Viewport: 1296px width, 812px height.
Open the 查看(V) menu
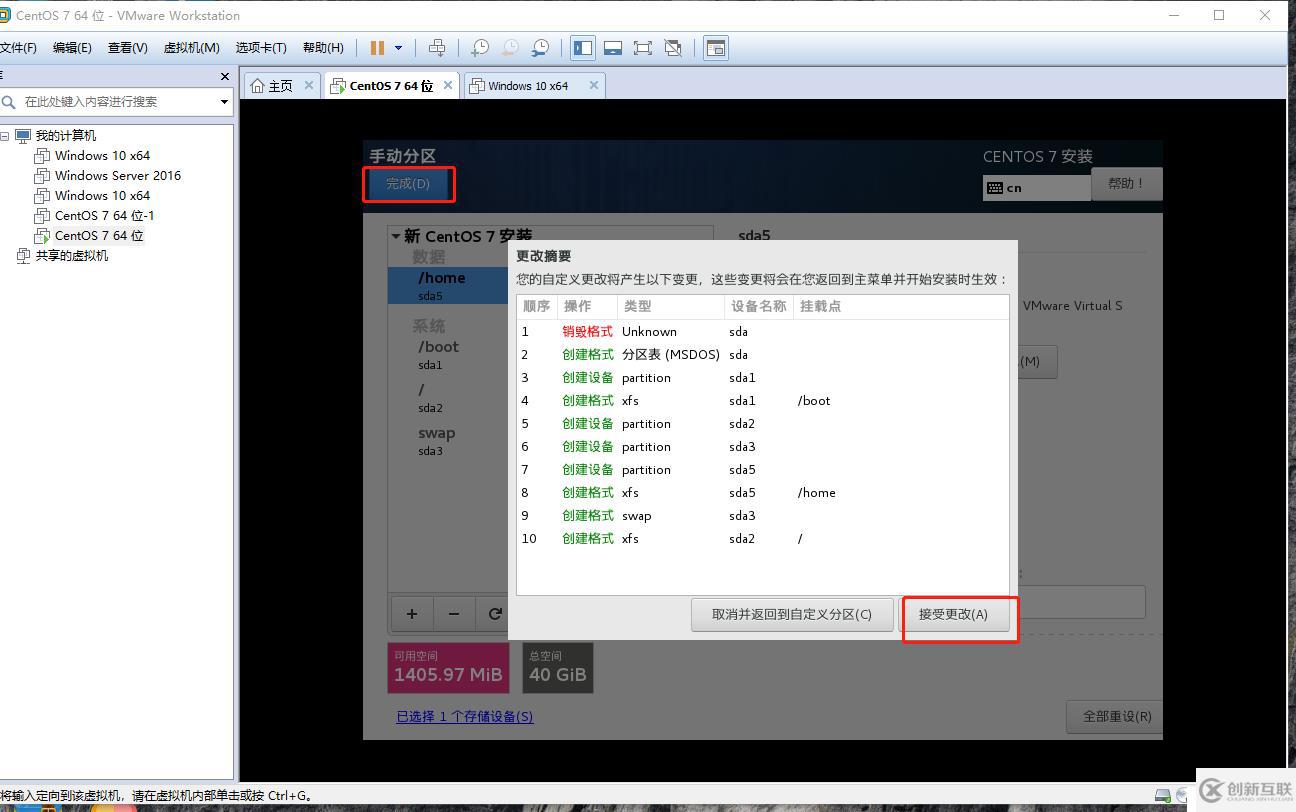128,47
